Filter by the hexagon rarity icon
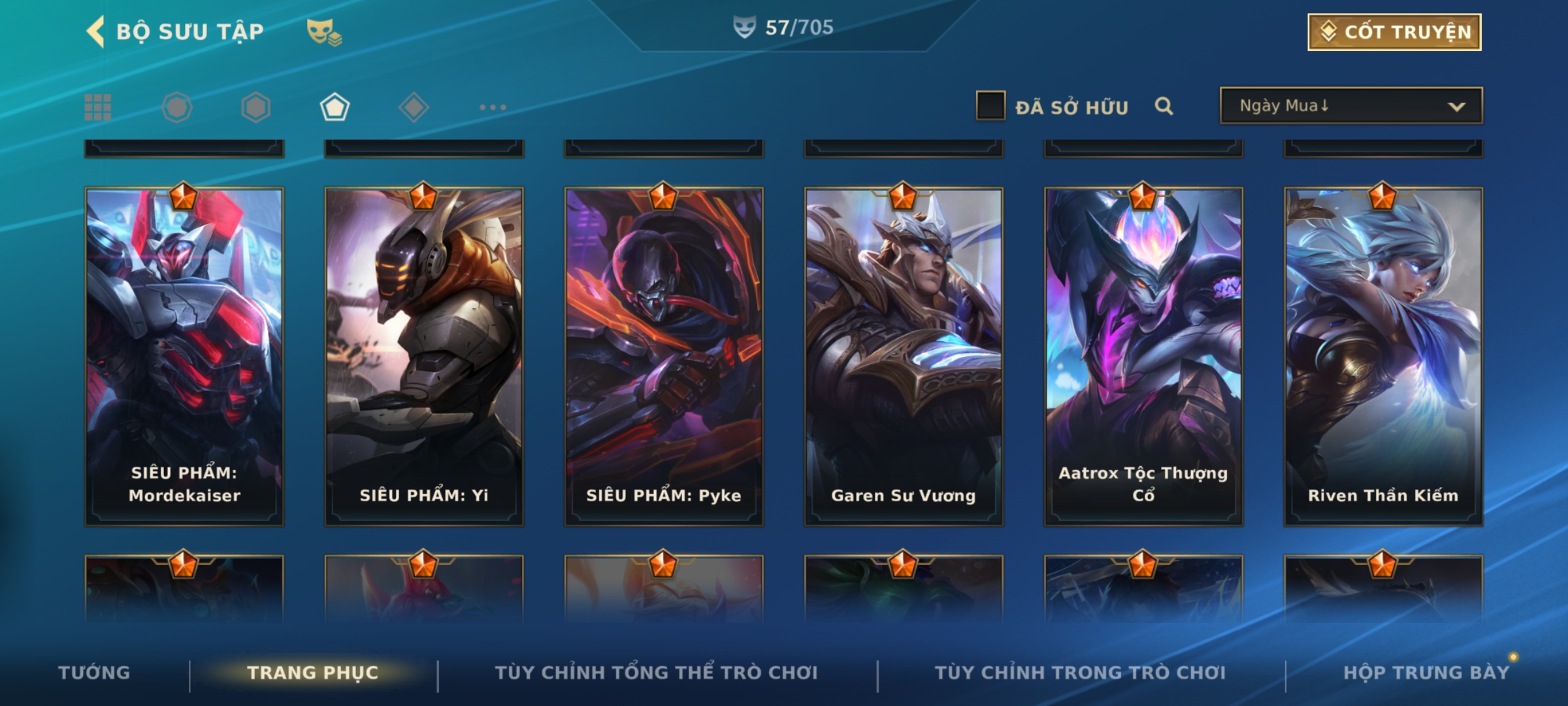 [255, 107]
